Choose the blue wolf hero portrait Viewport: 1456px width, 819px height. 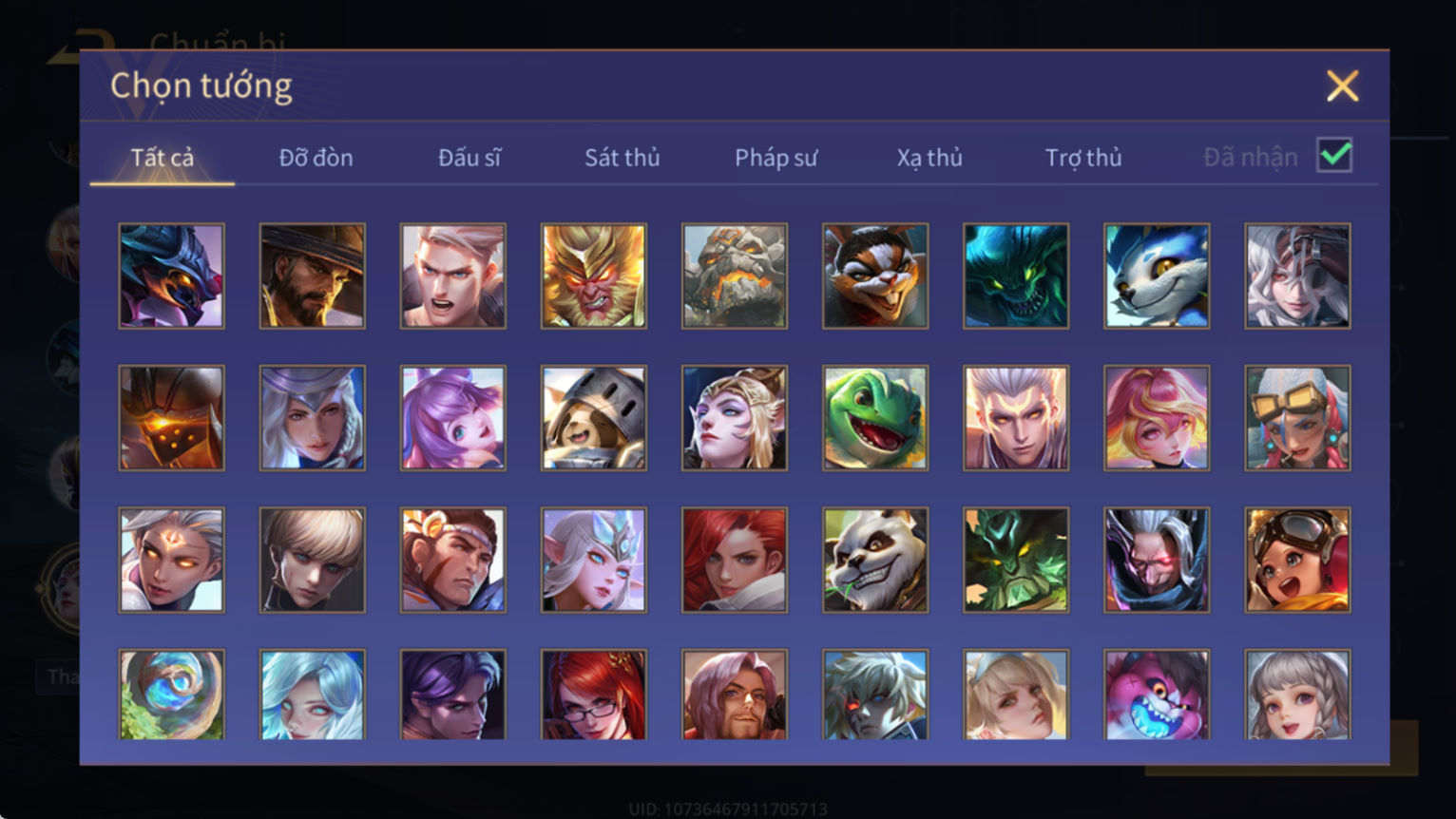1157,276
